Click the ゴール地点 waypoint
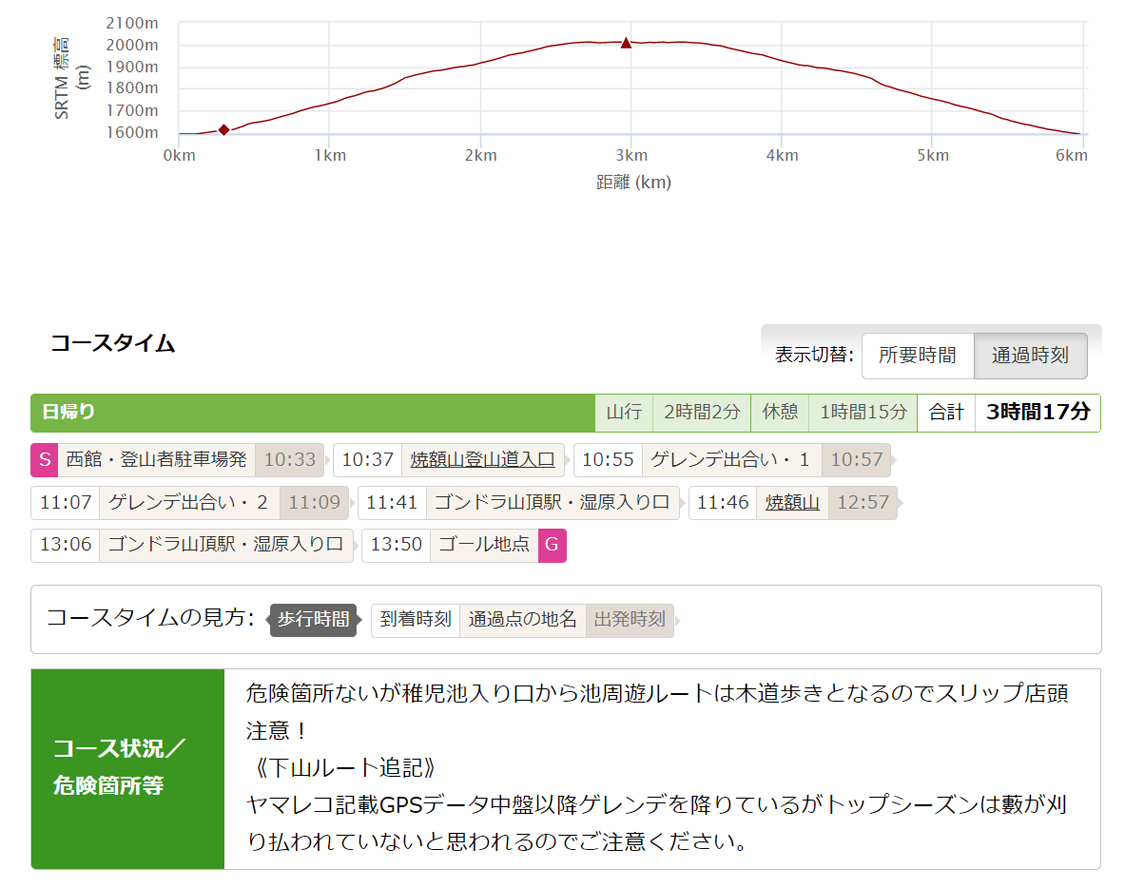The image size is (1125, 888). 484,545
